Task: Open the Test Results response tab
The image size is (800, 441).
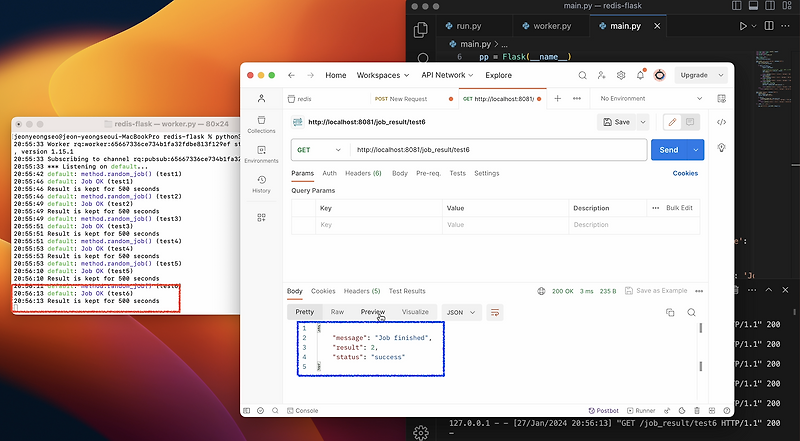Action: click(x=407, y=291)
